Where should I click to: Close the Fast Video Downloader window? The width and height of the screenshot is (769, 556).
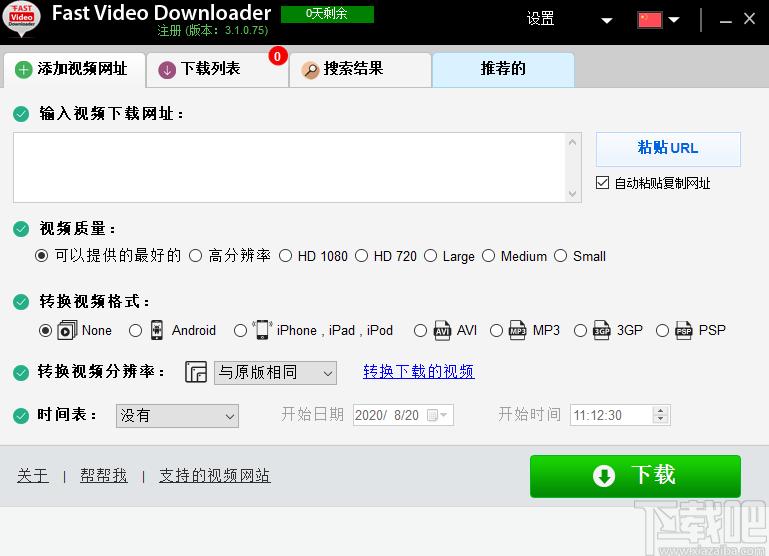[749, 19]
